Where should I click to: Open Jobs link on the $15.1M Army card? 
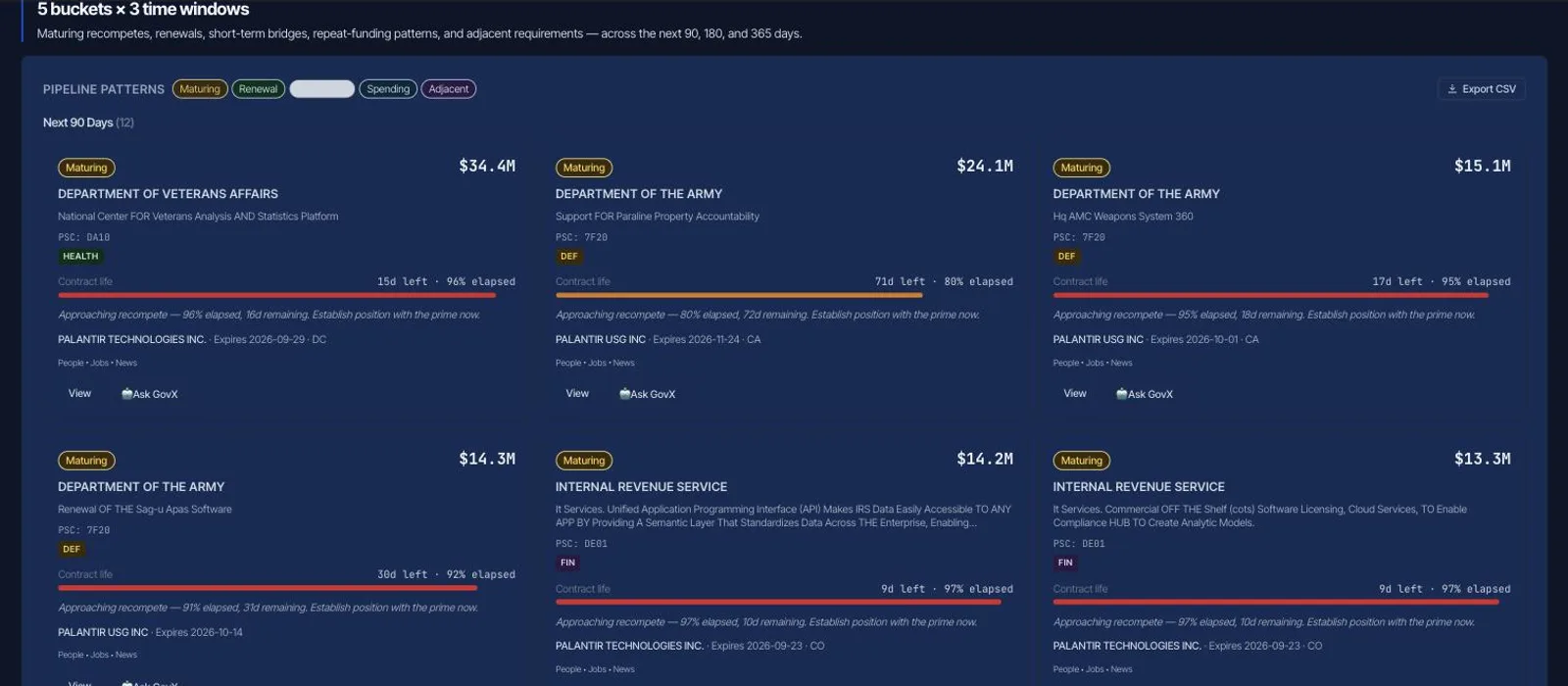1095,363
